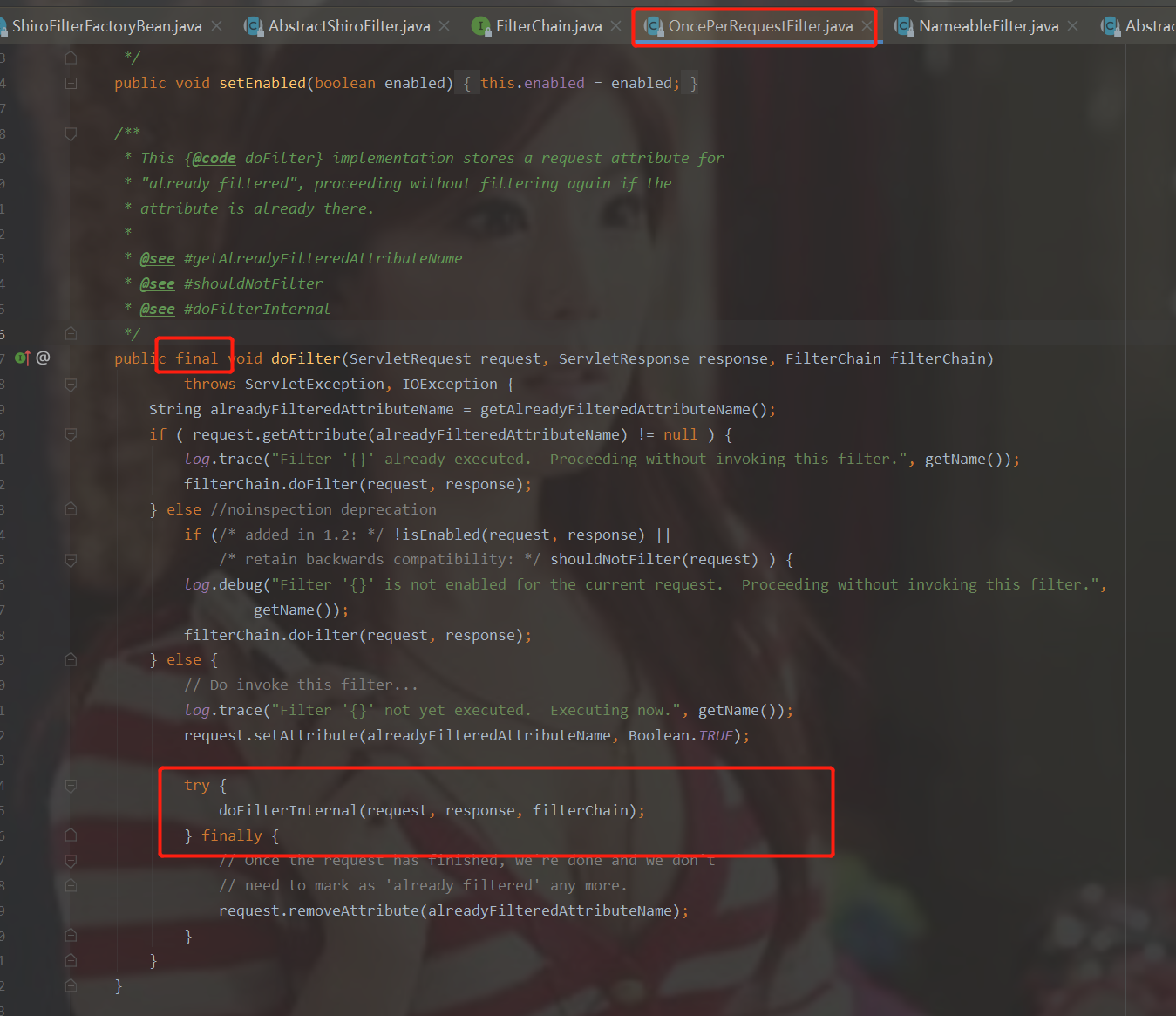Click the 'IOException' in throws clause
Screen dimensions: 1176x1016
[x=450, y=384]
